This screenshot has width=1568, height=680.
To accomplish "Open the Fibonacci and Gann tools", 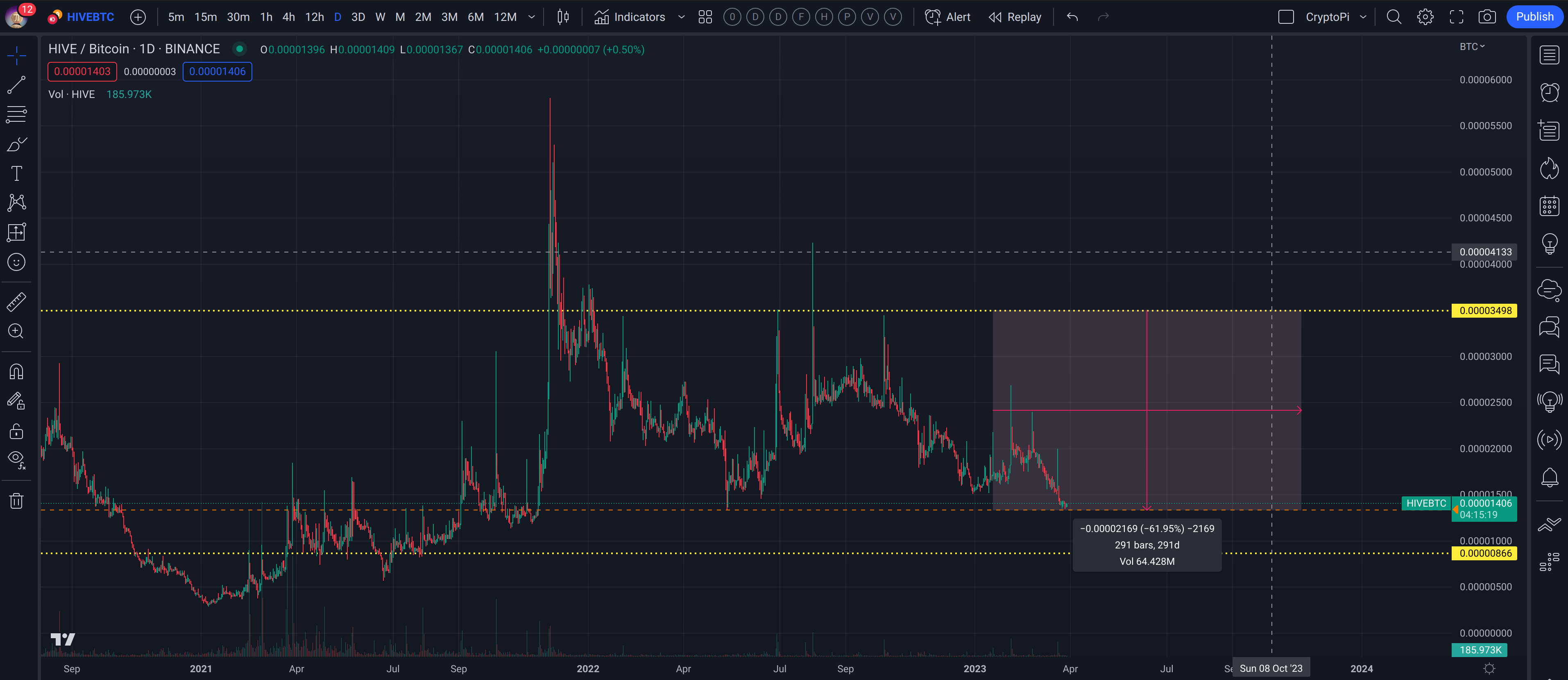I will pos(16,114).
